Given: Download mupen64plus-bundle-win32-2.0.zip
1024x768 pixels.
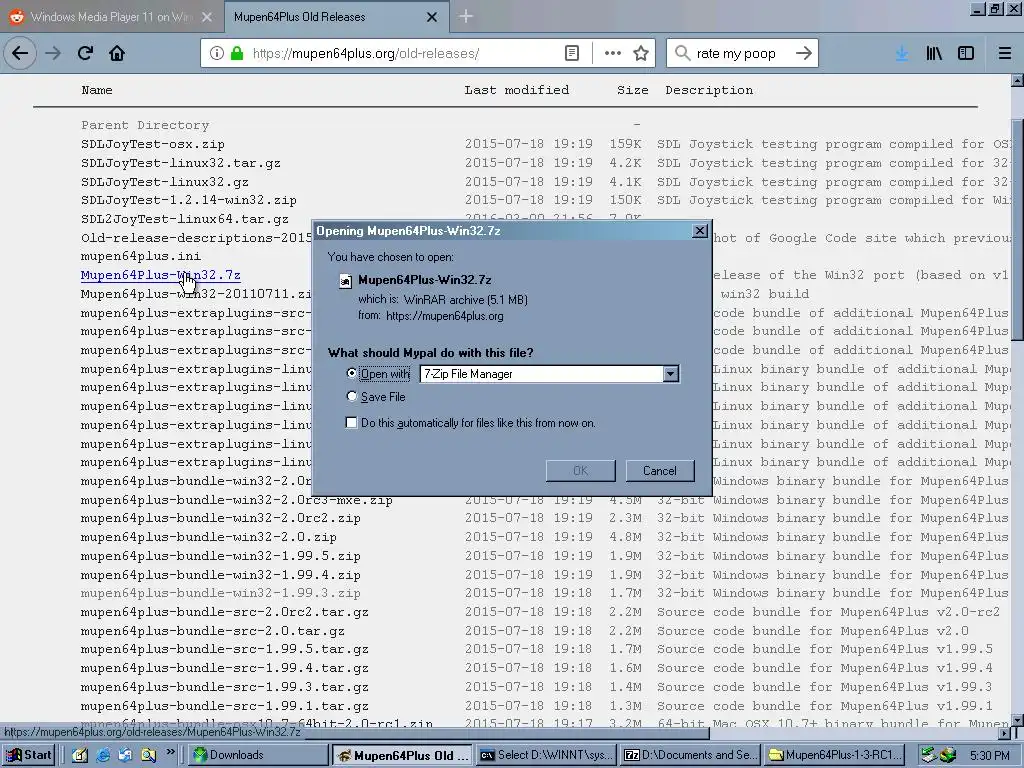Looking at the screenshot, I should tap(209, 537).
